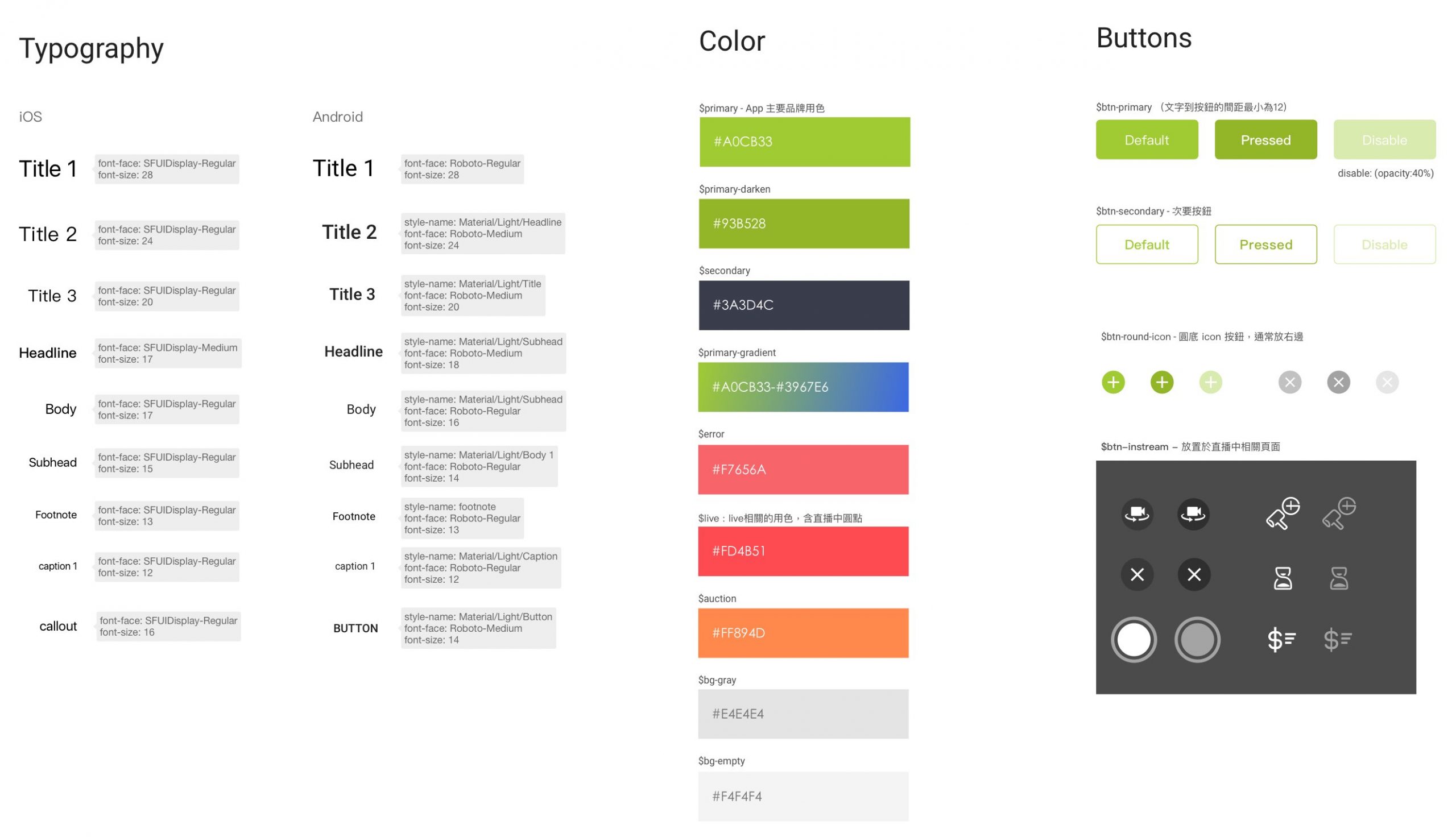Select the Default primary button
The height and width of the screenshot is (837, 1456).
(1146, 139)
